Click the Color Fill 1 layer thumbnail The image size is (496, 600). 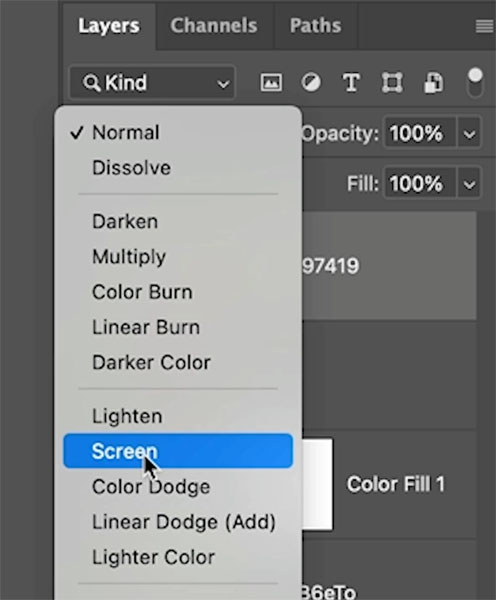click(317, 484)
